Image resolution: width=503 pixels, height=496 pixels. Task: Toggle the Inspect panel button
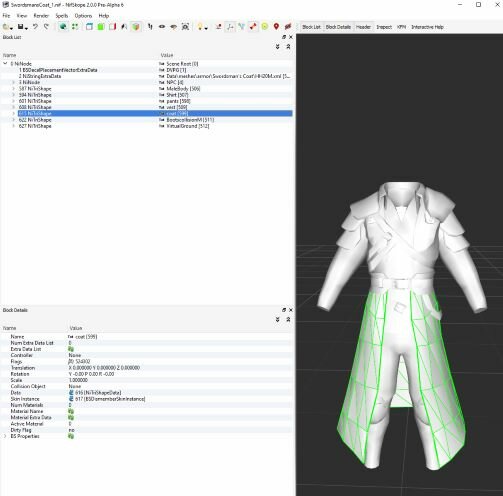point(384,27)
